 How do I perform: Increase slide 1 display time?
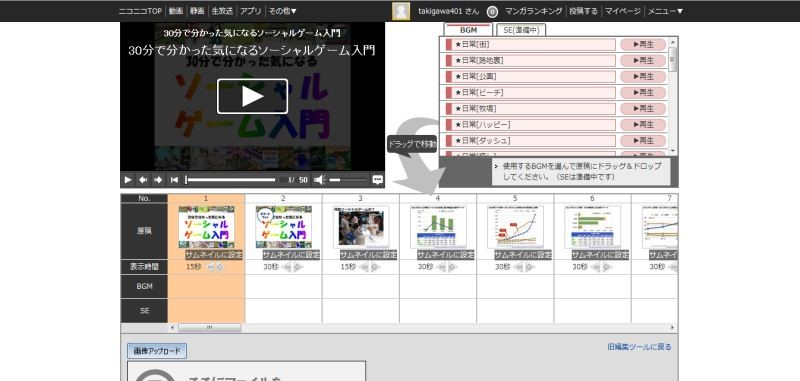tap(220, 267)
